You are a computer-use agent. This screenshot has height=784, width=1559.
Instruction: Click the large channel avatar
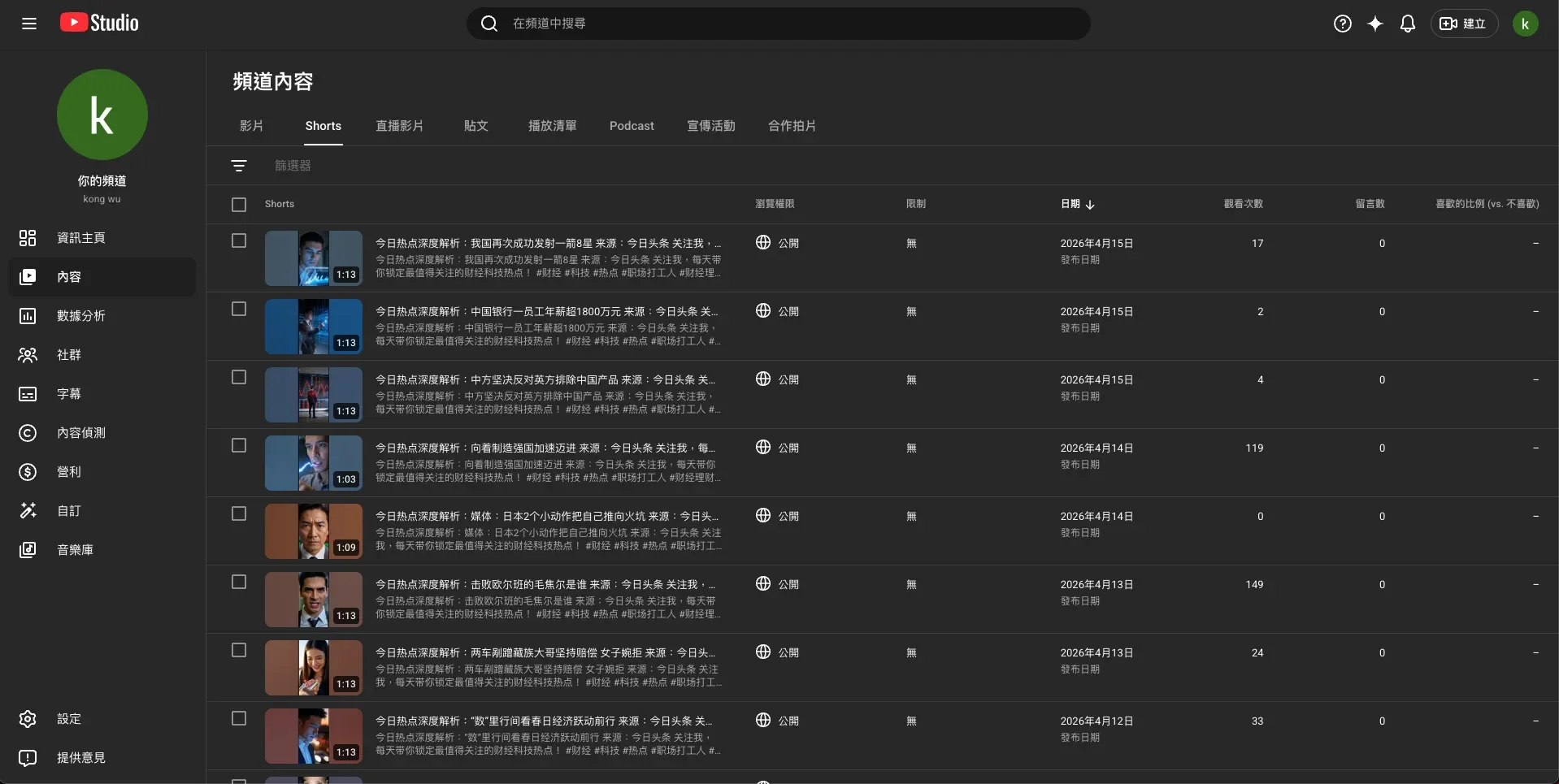click(102, 115)
